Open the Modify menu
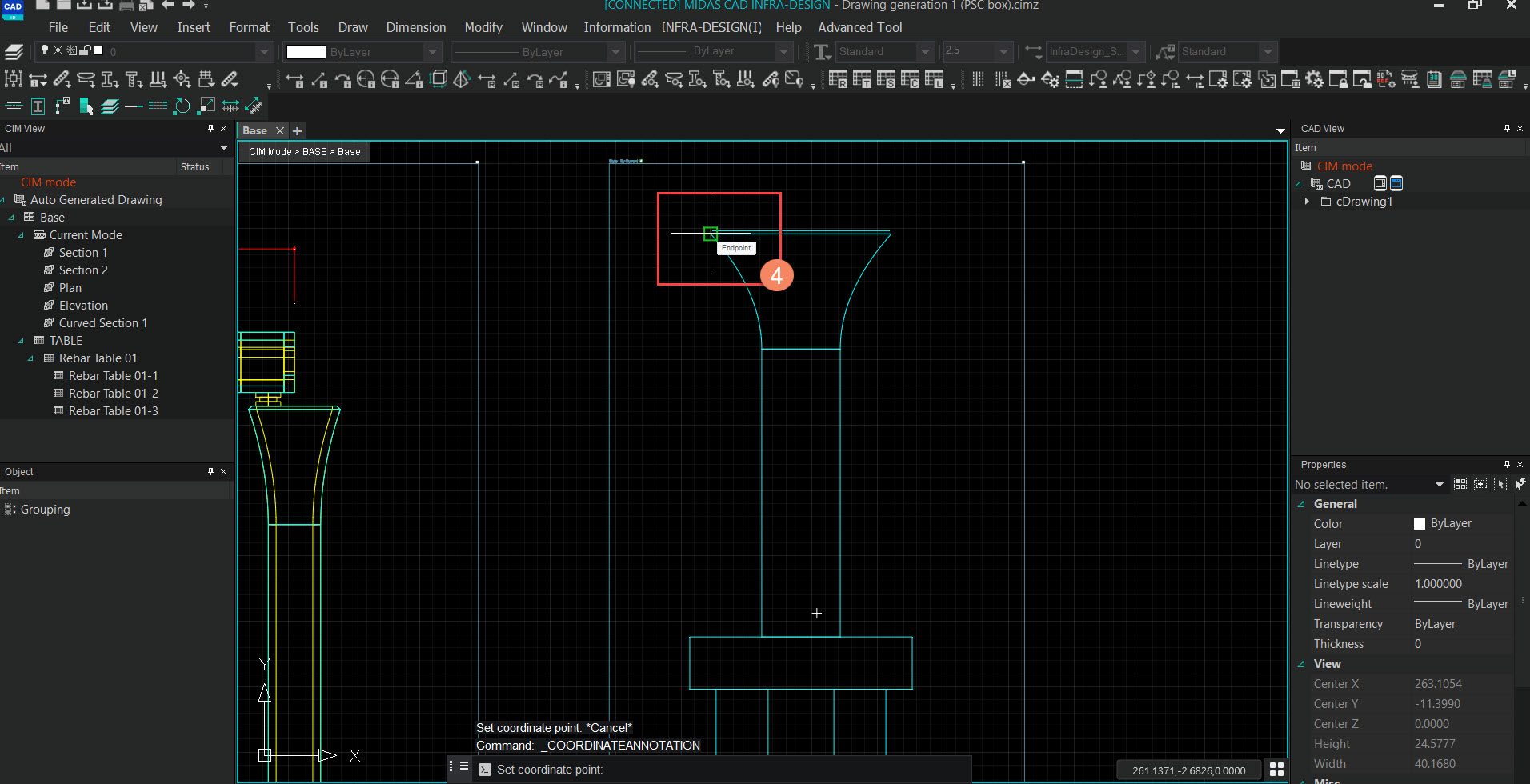 pyautogui.click(x=483, y=27)
